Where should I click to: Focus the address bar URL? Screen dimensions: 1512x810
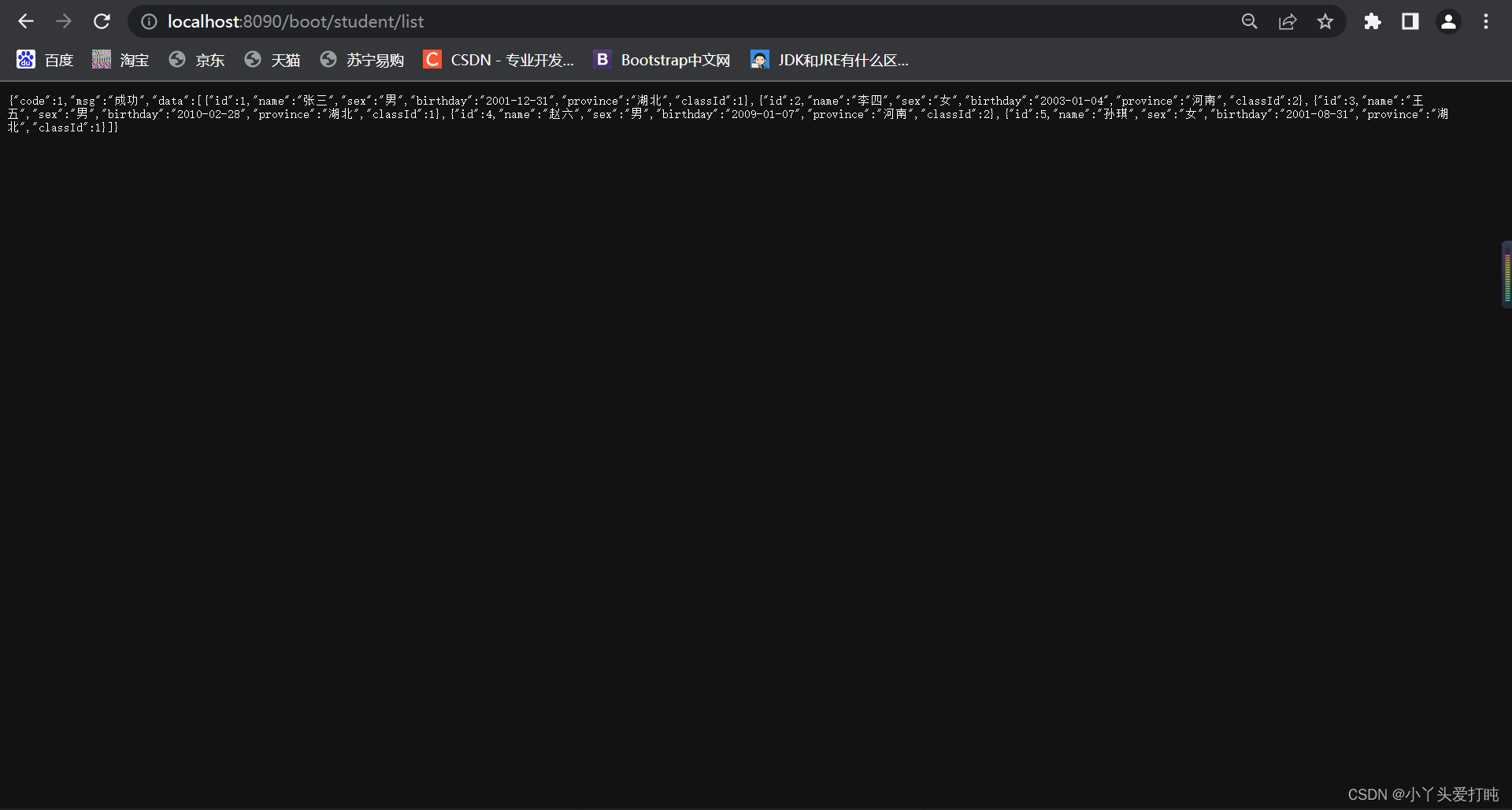(295, 22)
